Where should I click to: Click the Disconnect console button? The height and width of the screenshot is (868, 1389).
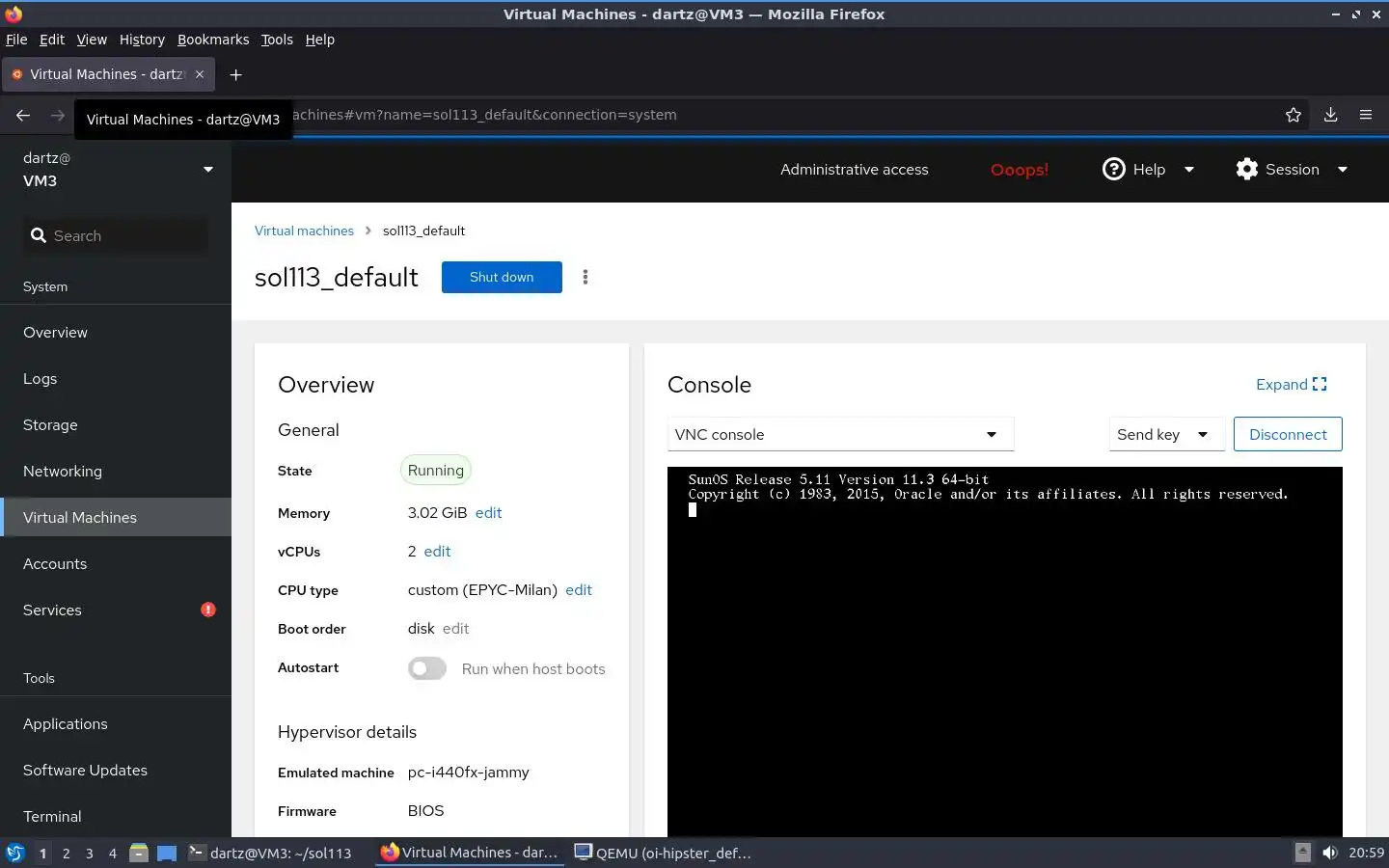click(1288, 434)
